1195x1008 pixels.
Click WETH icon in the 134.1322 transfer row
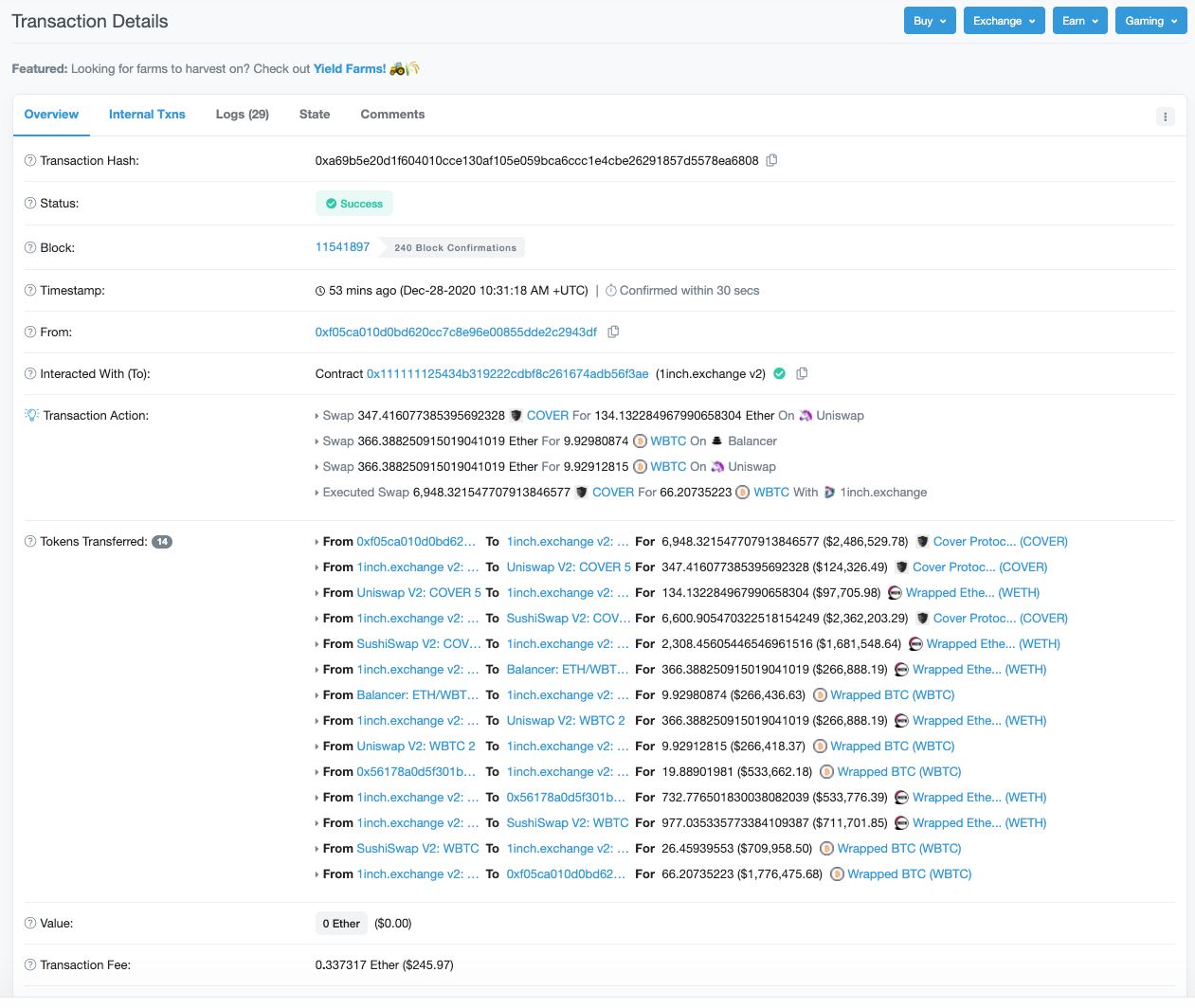click(x=895, y=593)
